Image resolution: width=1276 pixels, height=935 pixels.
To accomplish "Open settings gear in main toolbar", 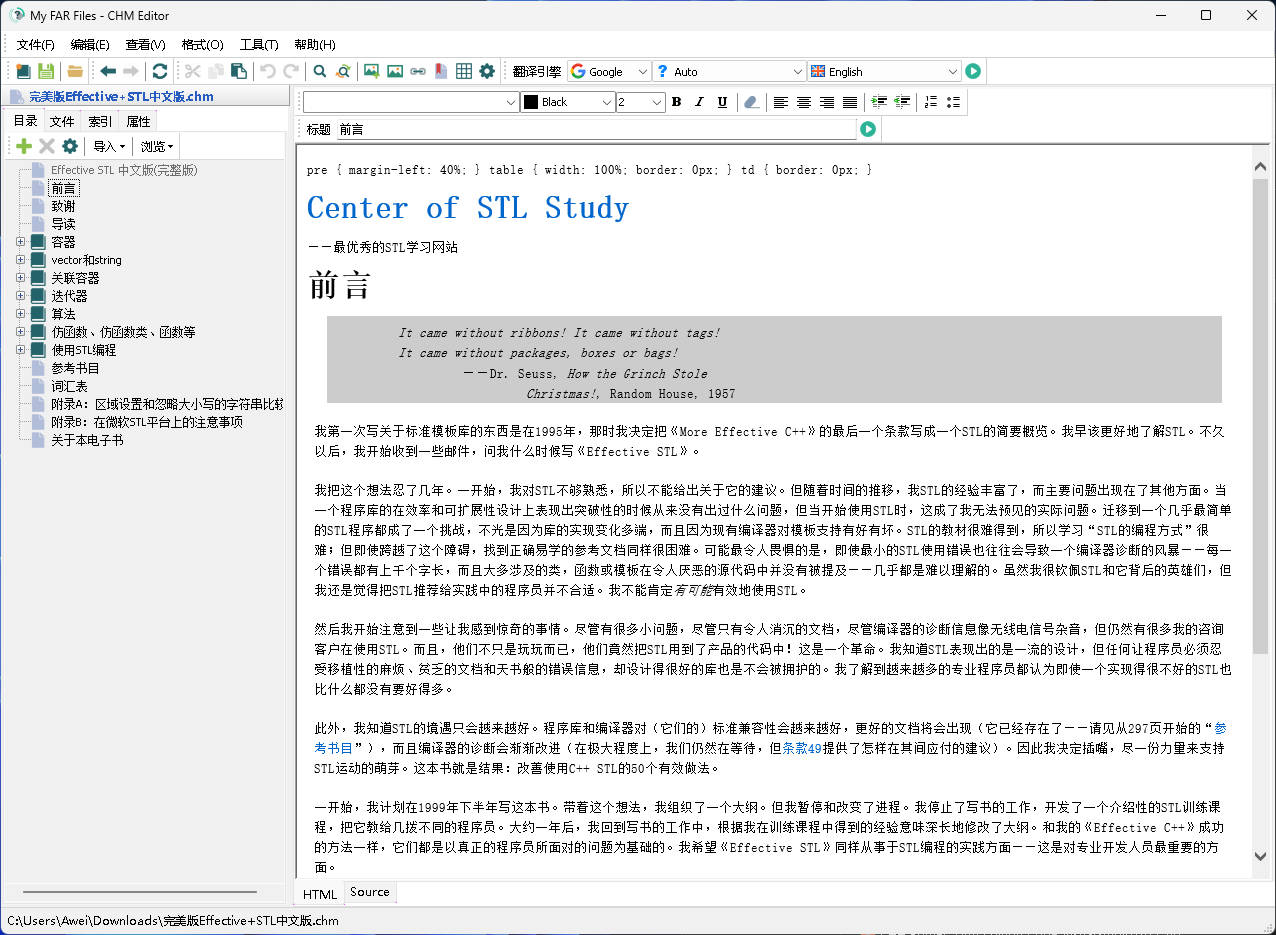I will click(x=487, y=71).
